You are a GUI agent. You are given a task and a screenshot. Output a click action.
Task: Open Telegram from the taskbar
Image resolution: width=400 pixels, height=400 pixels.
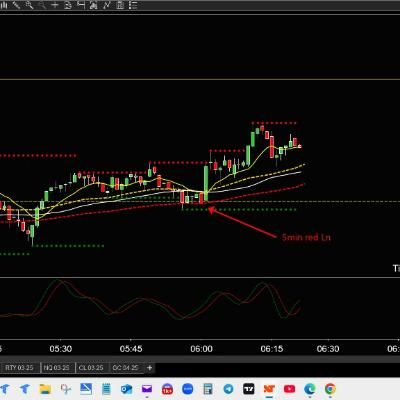(228, 389)
